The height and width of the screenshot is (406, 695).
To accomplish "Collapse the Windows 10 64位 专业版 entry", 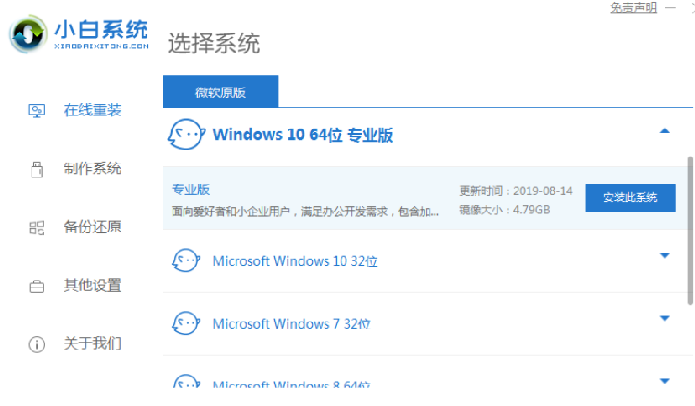I will coord(664,131).
